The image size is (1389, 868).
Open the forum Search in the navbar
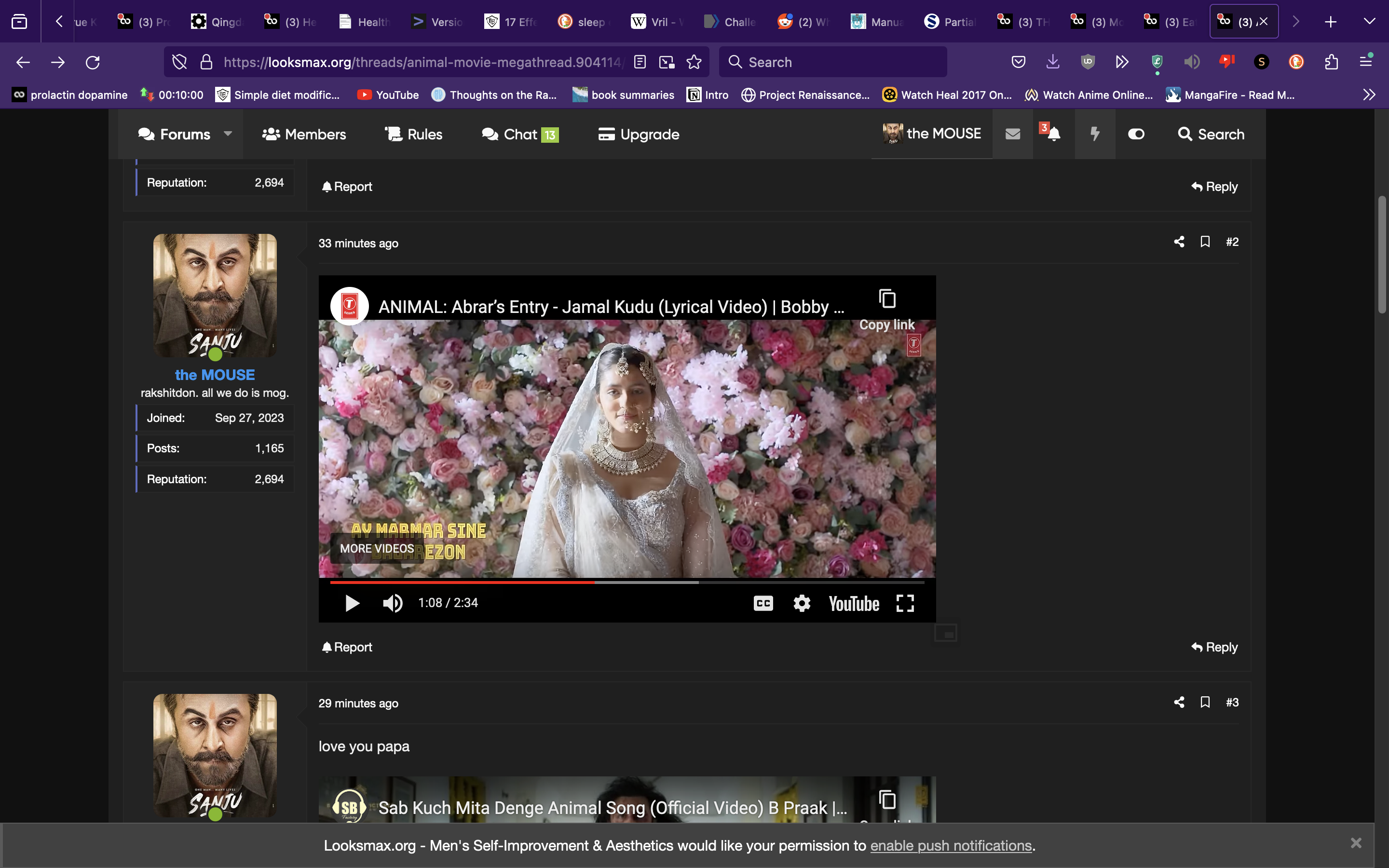(x=1211, y=135)
